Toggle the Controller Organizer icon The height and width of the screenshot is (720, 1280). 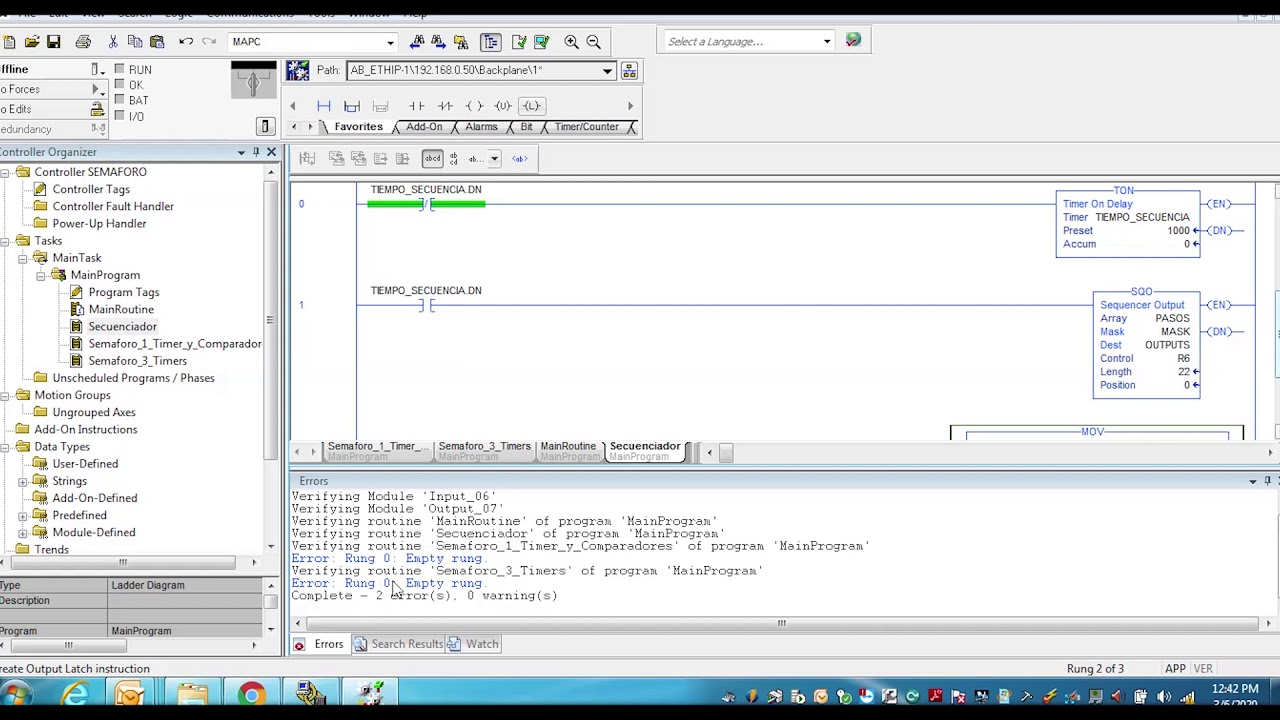click(490, 42)
